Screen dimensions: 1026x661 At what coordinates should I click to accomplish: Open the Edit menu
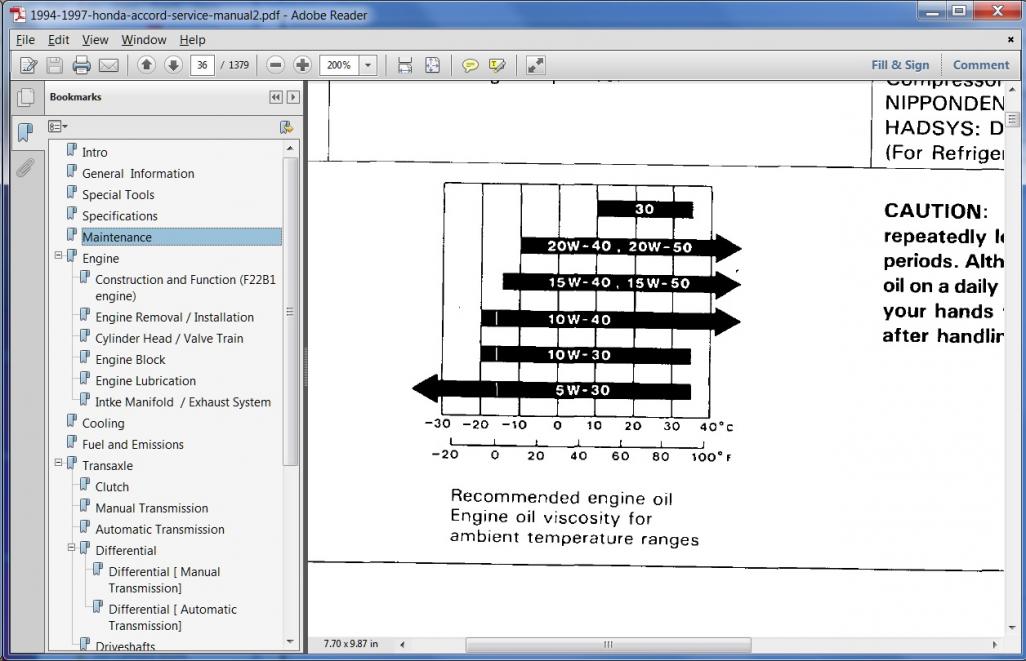58,40
